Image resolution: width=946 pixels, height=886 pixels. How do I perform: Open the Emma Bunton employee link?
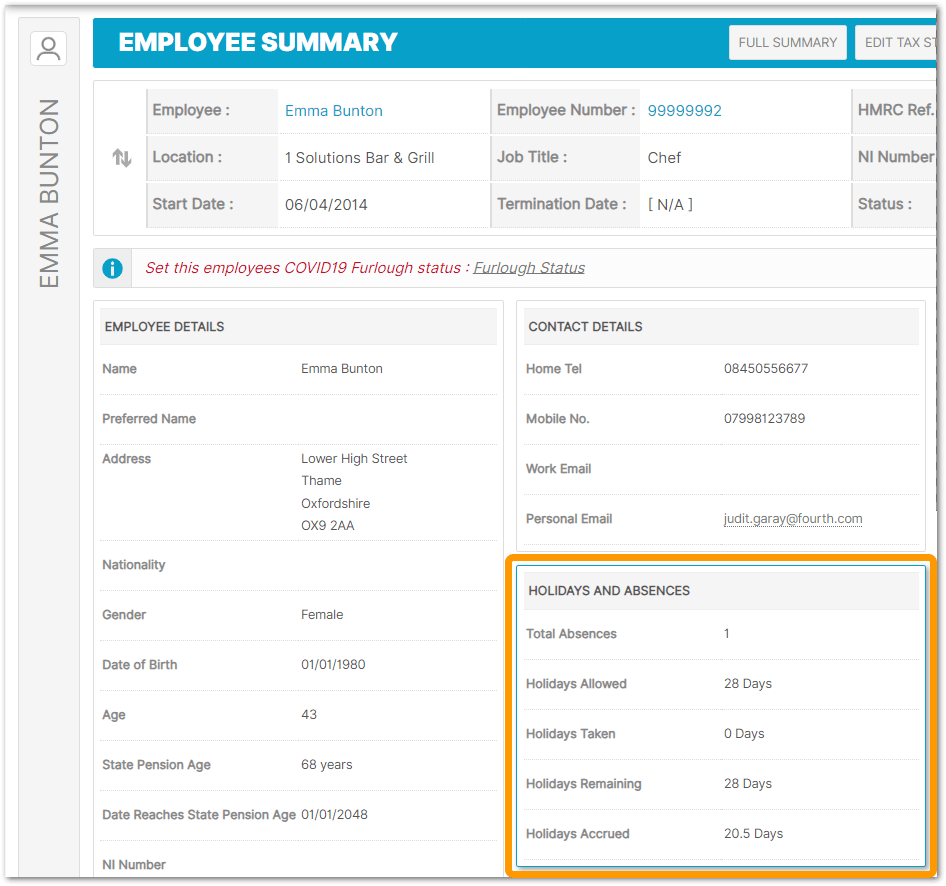click(333, 111)
